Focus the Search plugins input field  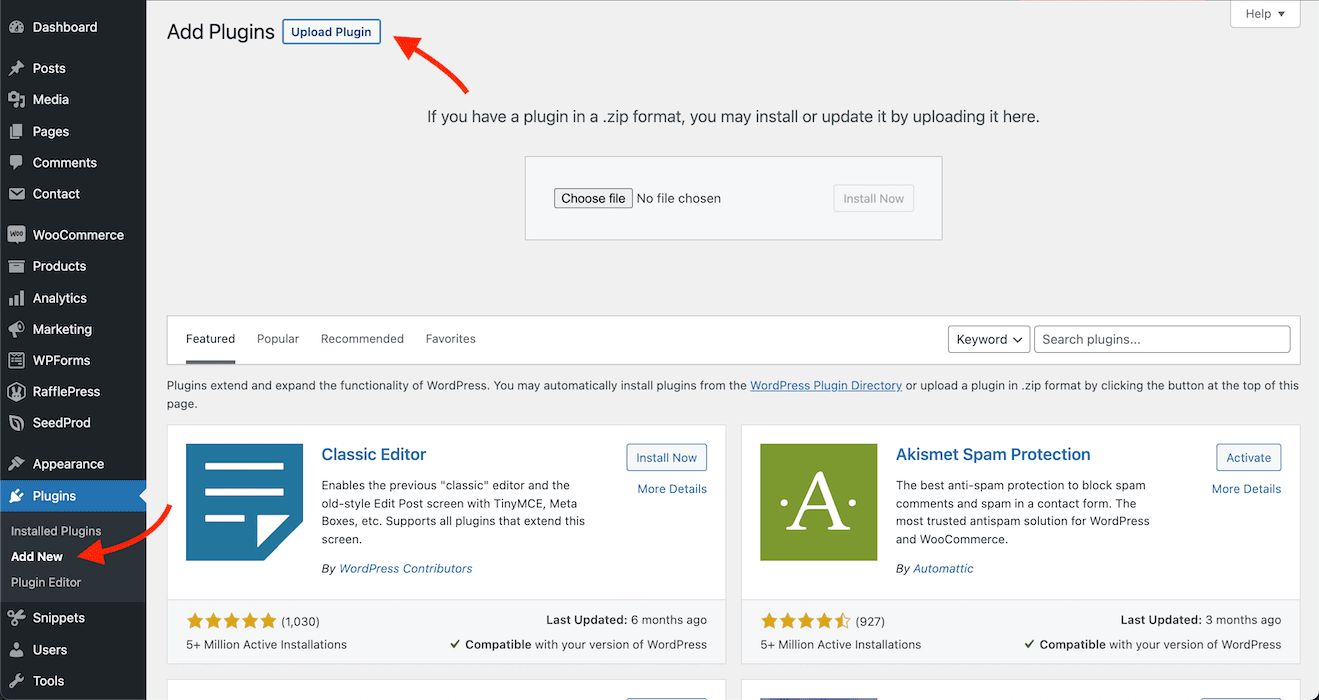click(1162, 339)
